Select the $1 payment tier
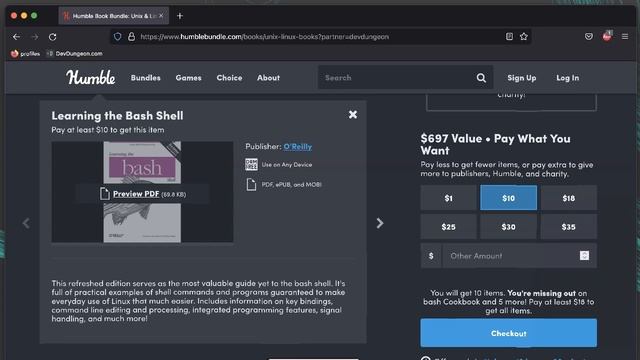Viewport: 640px width, 360px height. (x=448, y=198)
